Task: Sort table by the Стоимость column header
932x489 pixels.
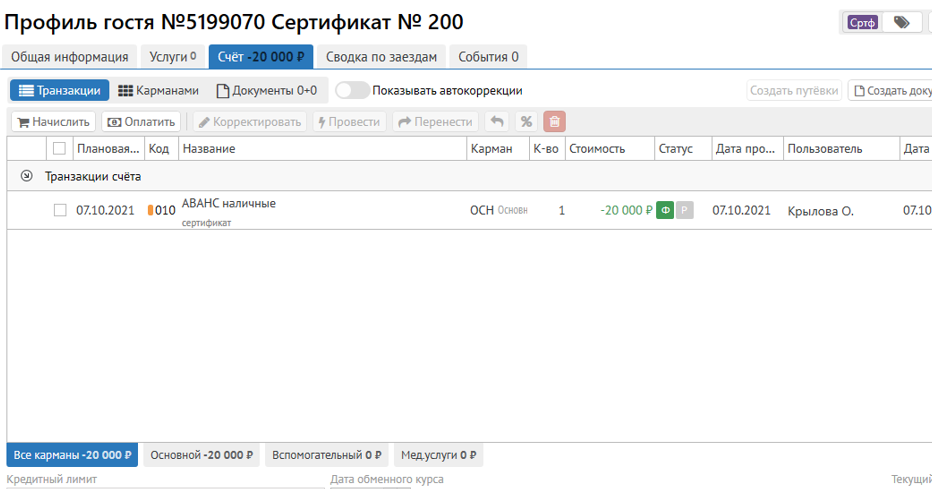Action: (x=596, y=149)
